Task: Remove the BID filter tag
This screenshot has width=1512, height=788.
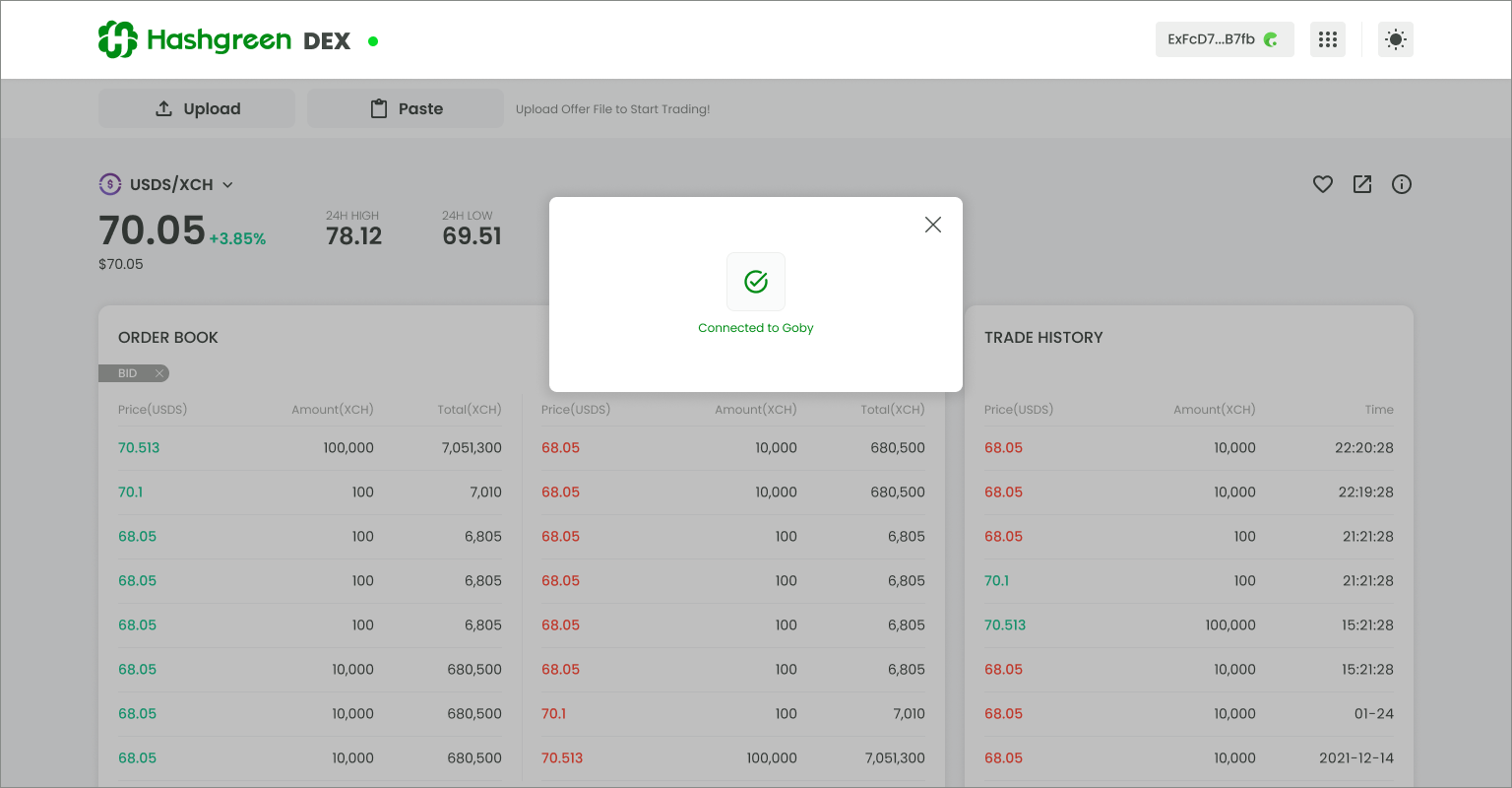Action: (159, 373)
